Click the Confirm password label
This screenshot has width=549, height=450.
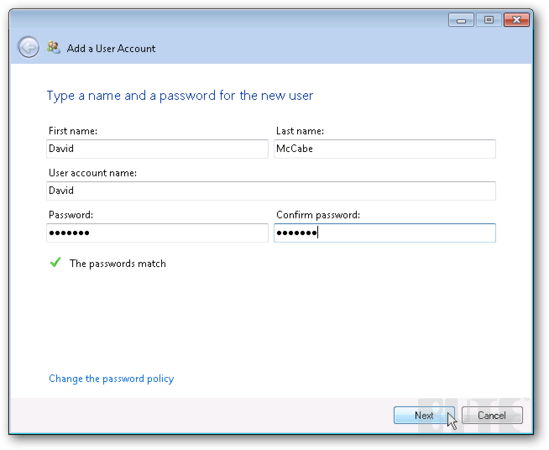[318, 215]
